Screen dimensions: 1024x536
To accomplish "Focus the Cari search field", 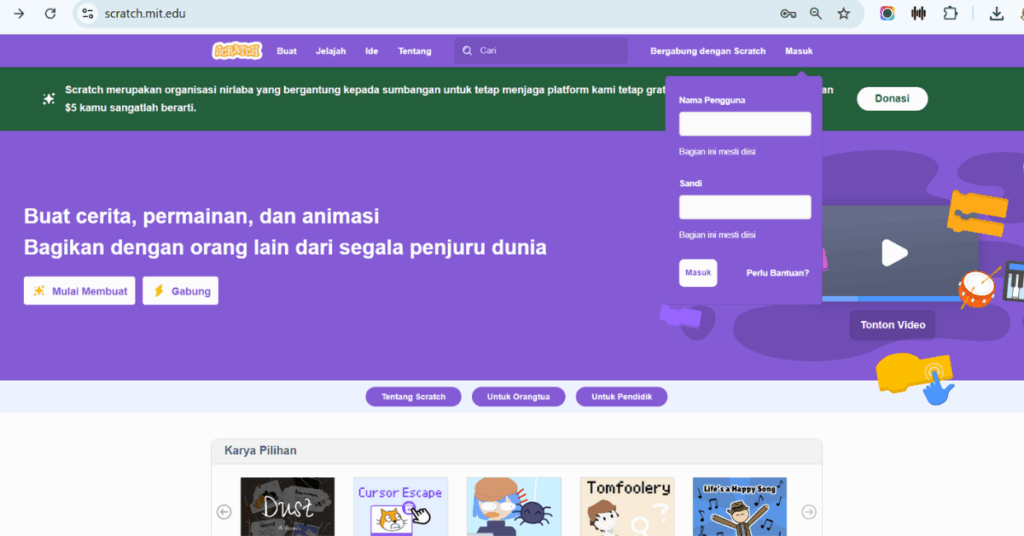I will [541, 50].
